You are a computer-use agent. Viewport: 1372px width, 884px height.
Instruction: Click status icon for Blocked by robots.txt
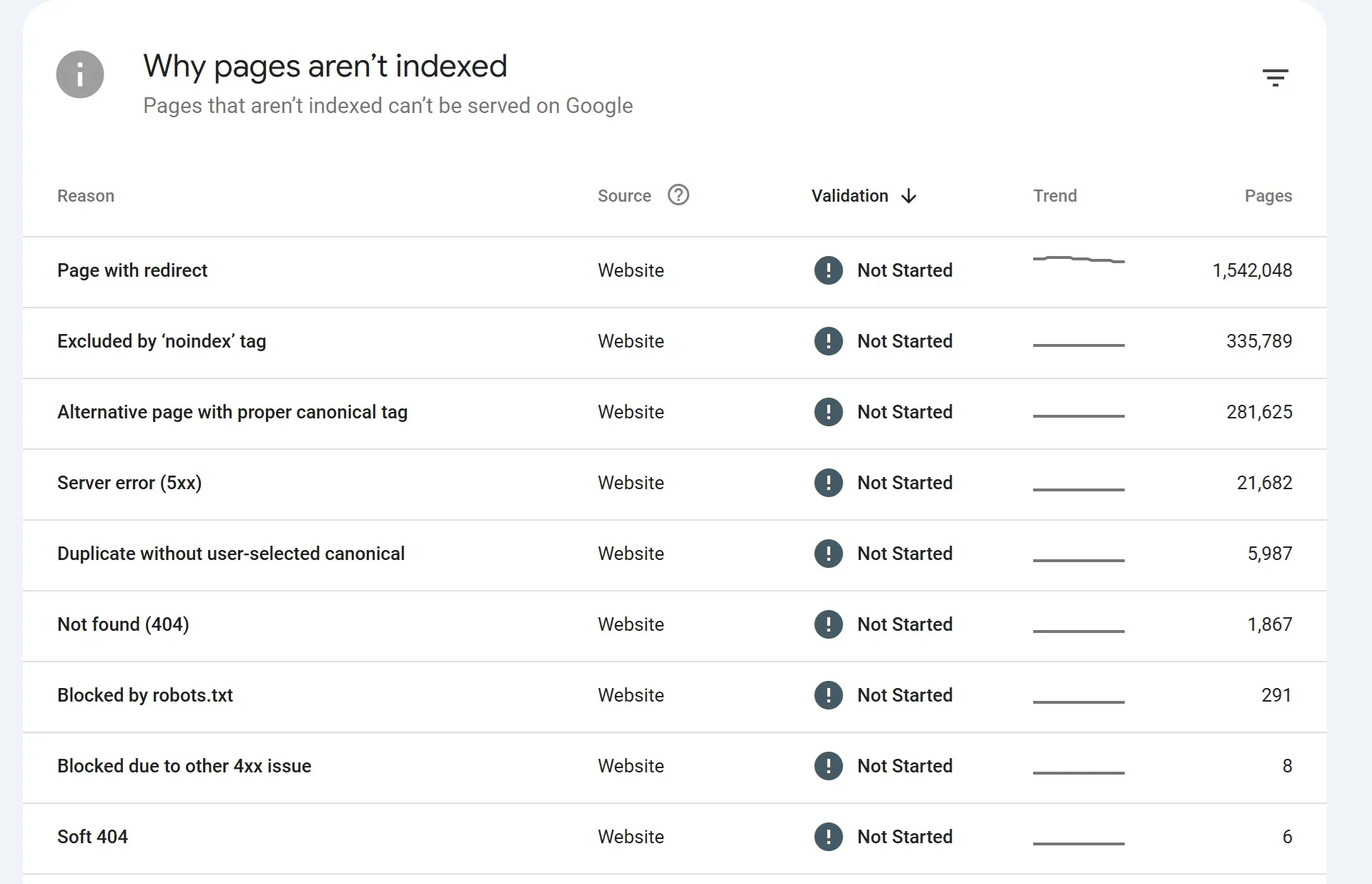pos(828,695)
